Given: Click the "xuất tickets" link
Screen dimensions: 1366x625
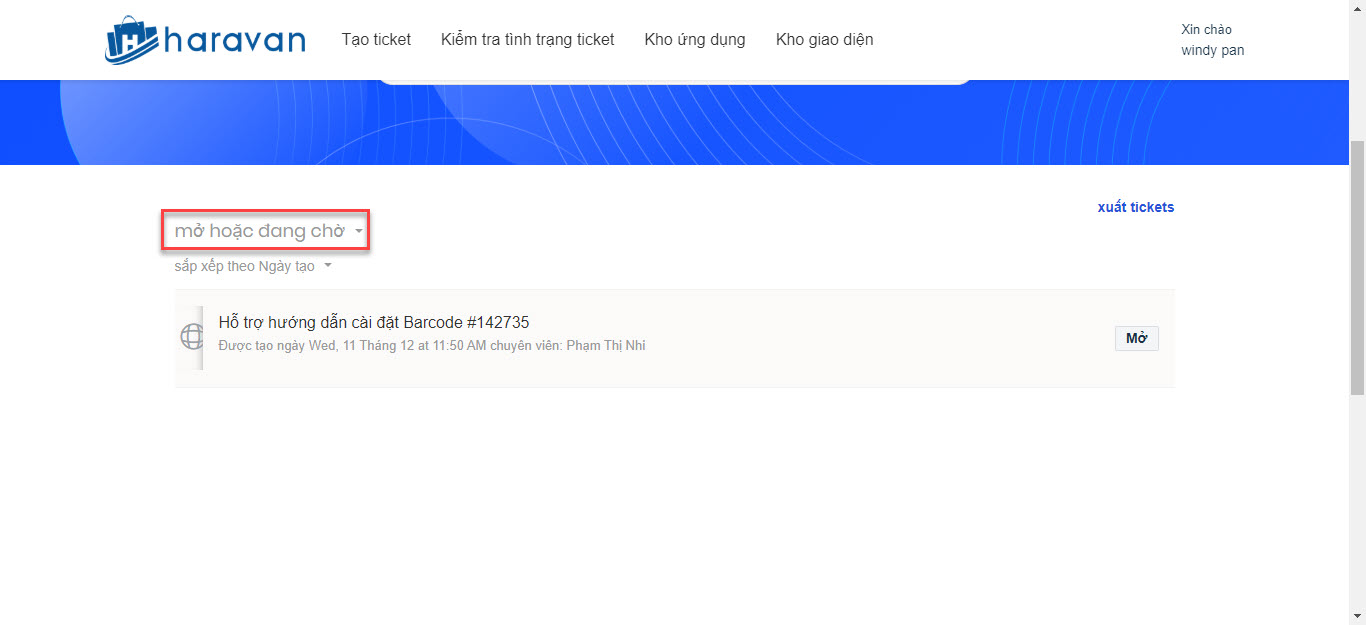Looking at the screenshot, I should [x=1135, y=207].
